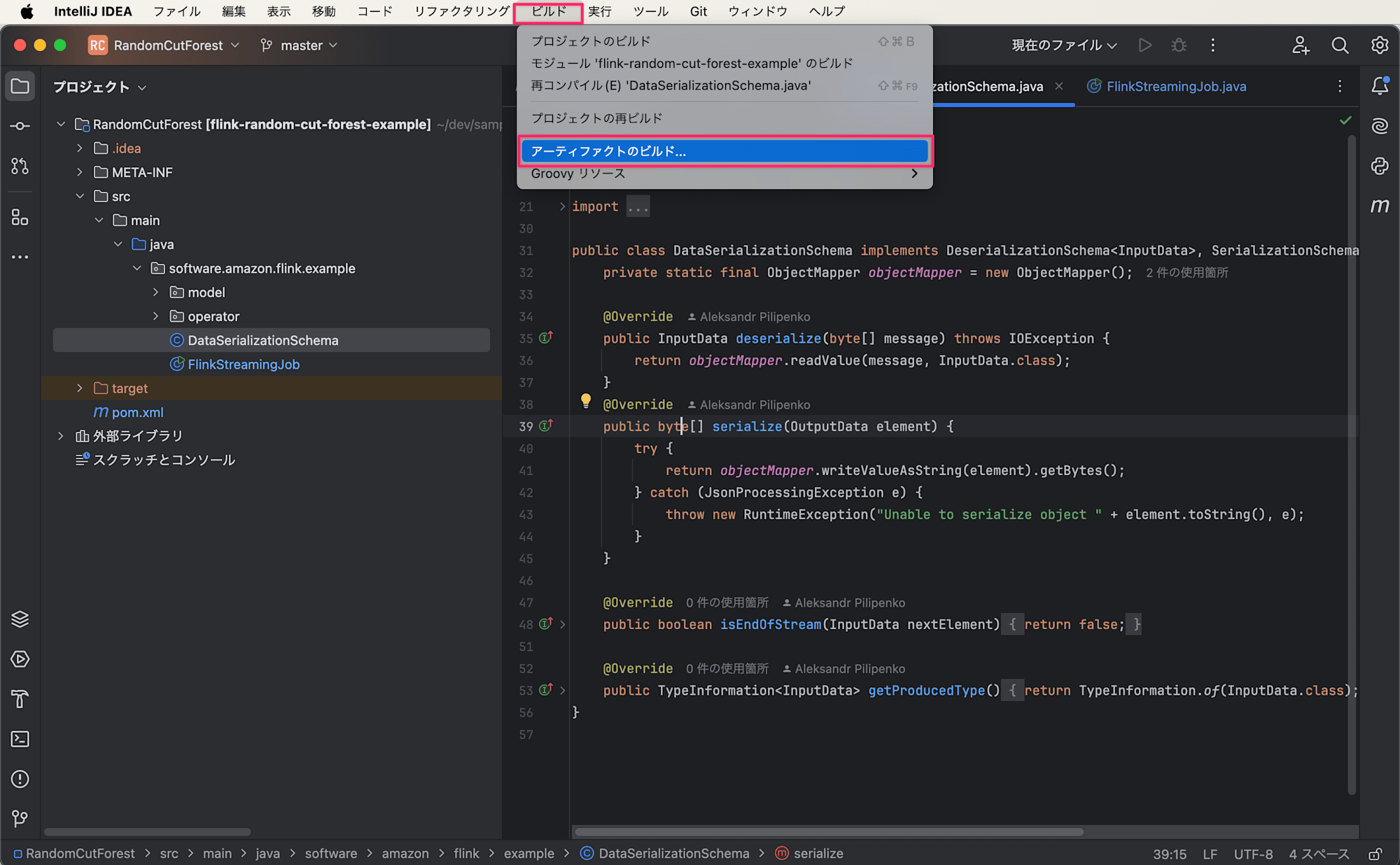1400x865 pixels.
Task: Open the Problems tool window icon
Action: [x=20, y=779]
